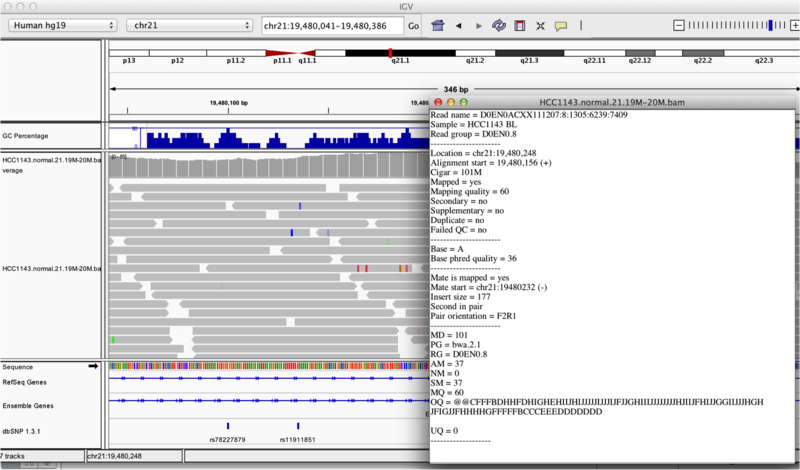
Task: Click the resize tracks to fit icon
Action: (541, 24)
